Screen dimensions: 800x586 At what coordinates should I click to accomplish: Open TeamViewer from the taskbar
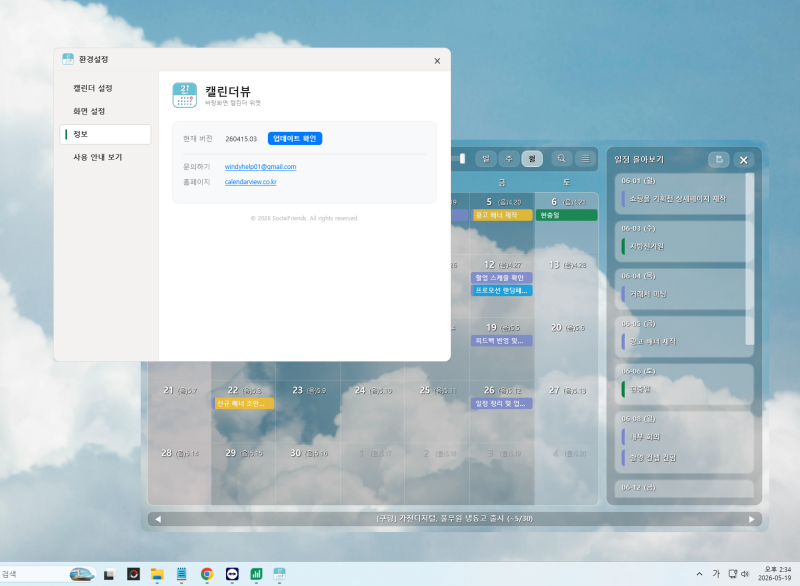232,574
